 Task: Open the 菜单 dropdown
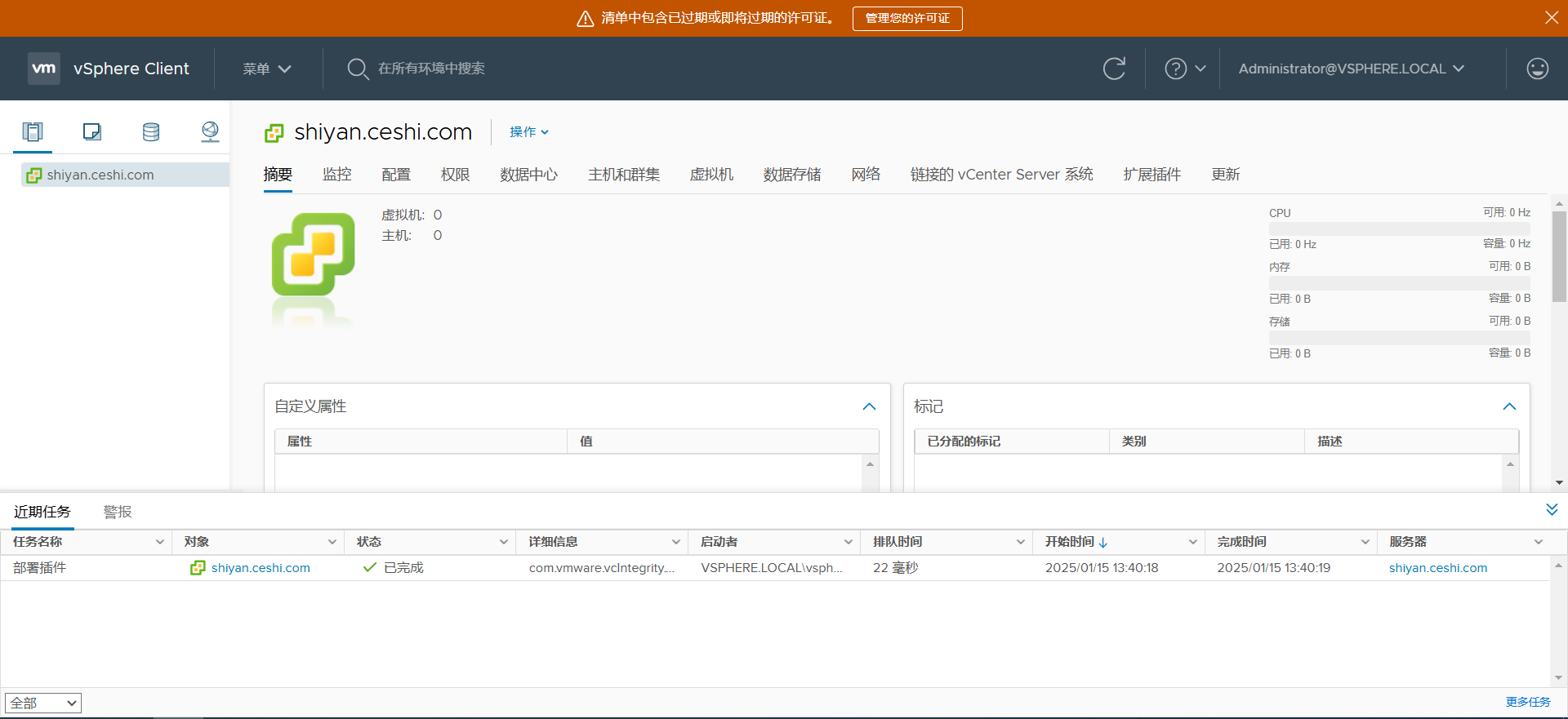266,69
